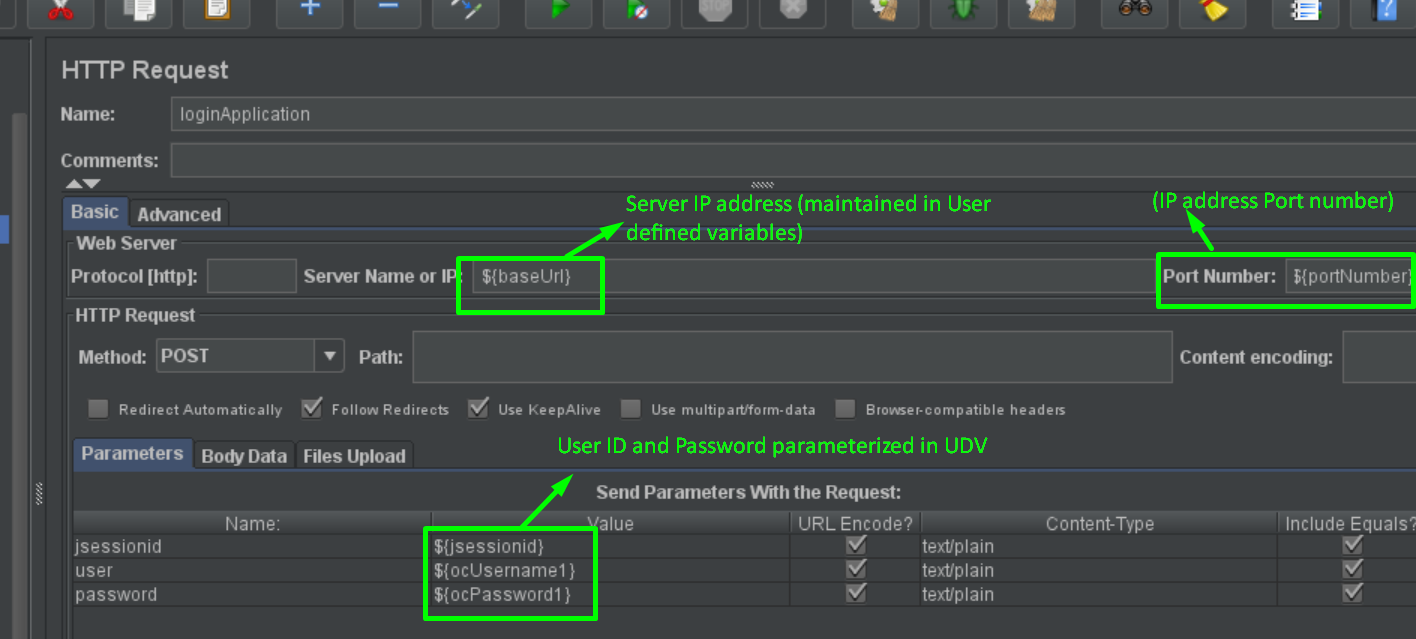The height and width of the screenshot is (639, 1416).
Task: Enable Browser-compatible headers checkbox
Action: [x=846, y=409]
